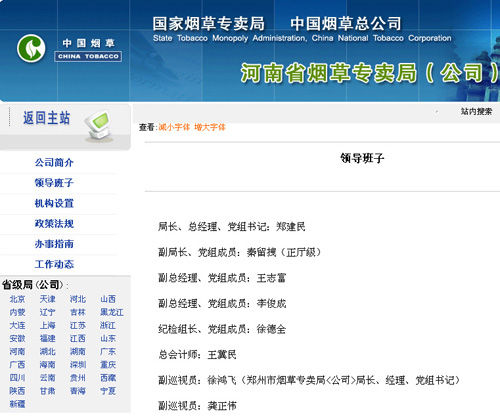Click the green China Tobacco logo
The height and width of the screenshot is (420, 500).
(x=31, y=48)
